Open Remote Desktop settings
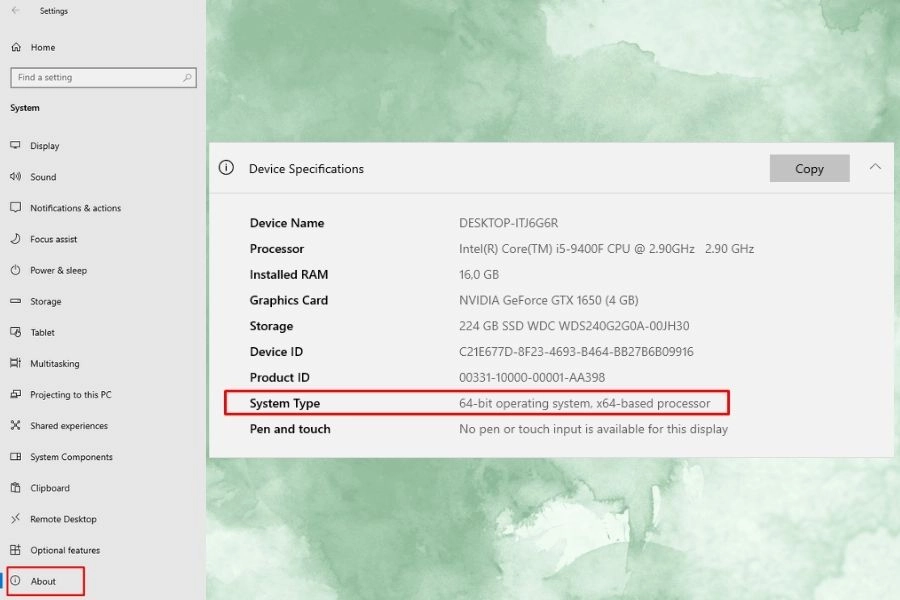Image resolution: width=900 pixels, height=600 pixels. coord(63,519)
